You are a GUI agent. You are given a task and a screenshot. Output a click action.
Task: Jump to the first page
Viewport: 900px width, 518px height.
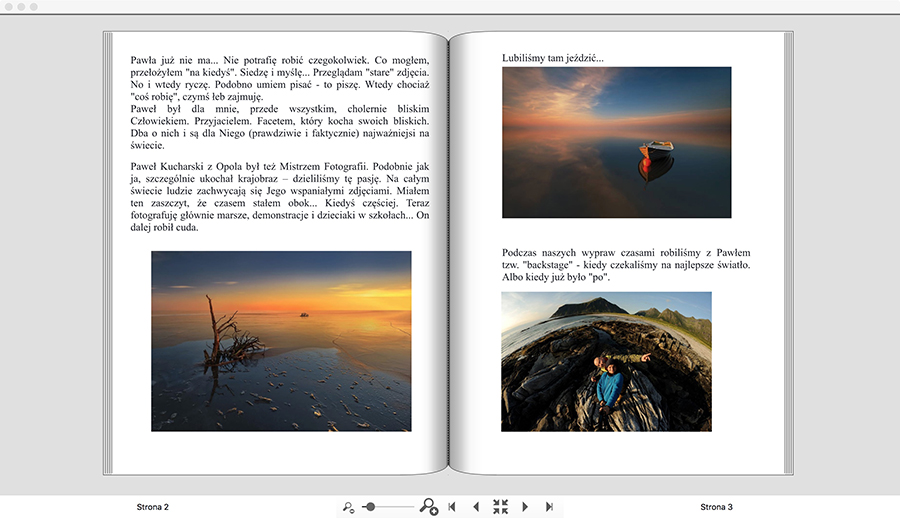pos(452,507)
